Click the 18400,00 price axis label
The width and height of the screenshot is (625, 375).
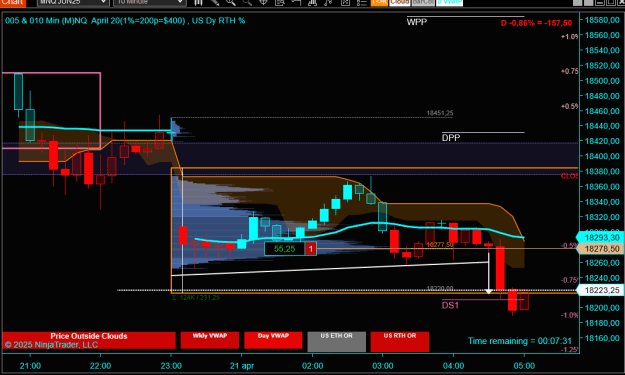point(602,156)
